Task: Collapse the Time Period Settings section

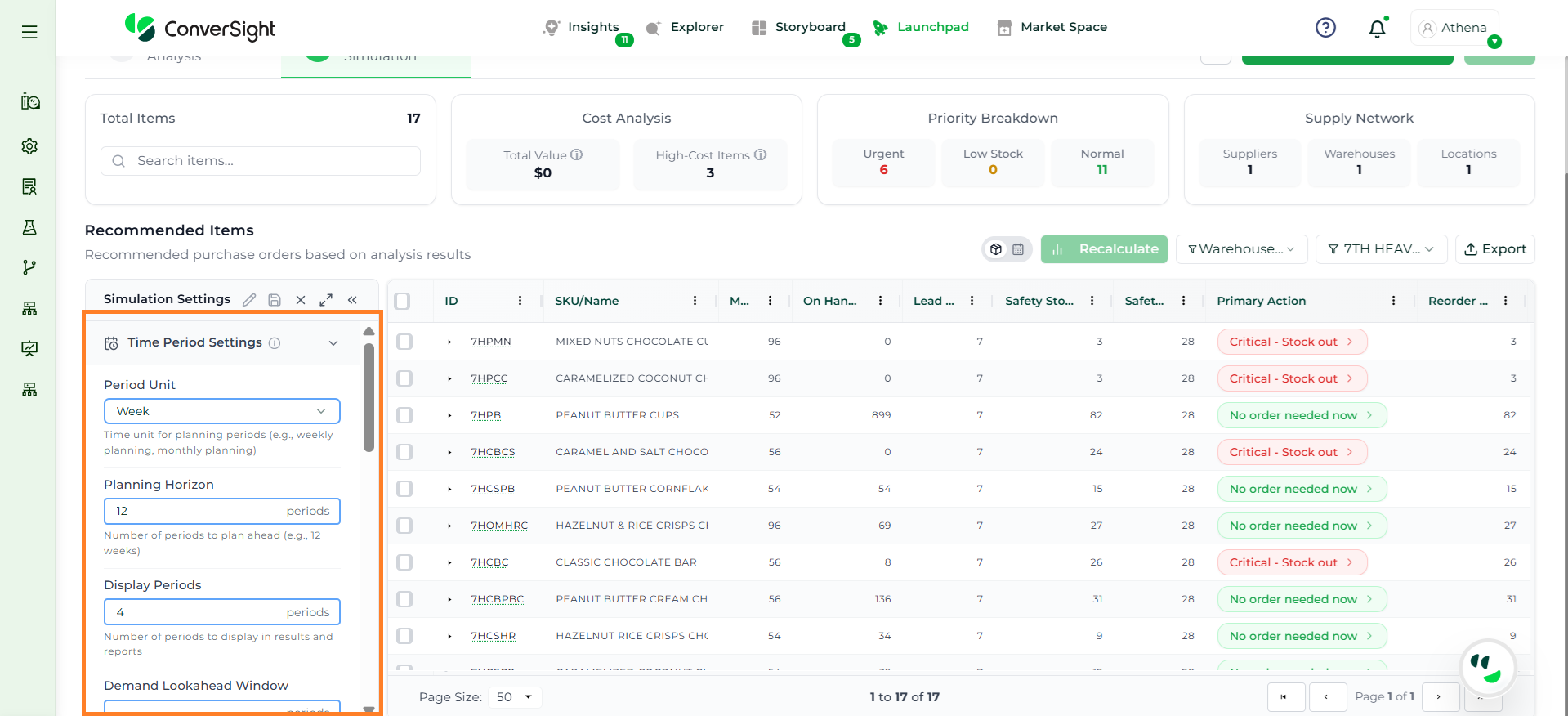Action: [333, 343]
